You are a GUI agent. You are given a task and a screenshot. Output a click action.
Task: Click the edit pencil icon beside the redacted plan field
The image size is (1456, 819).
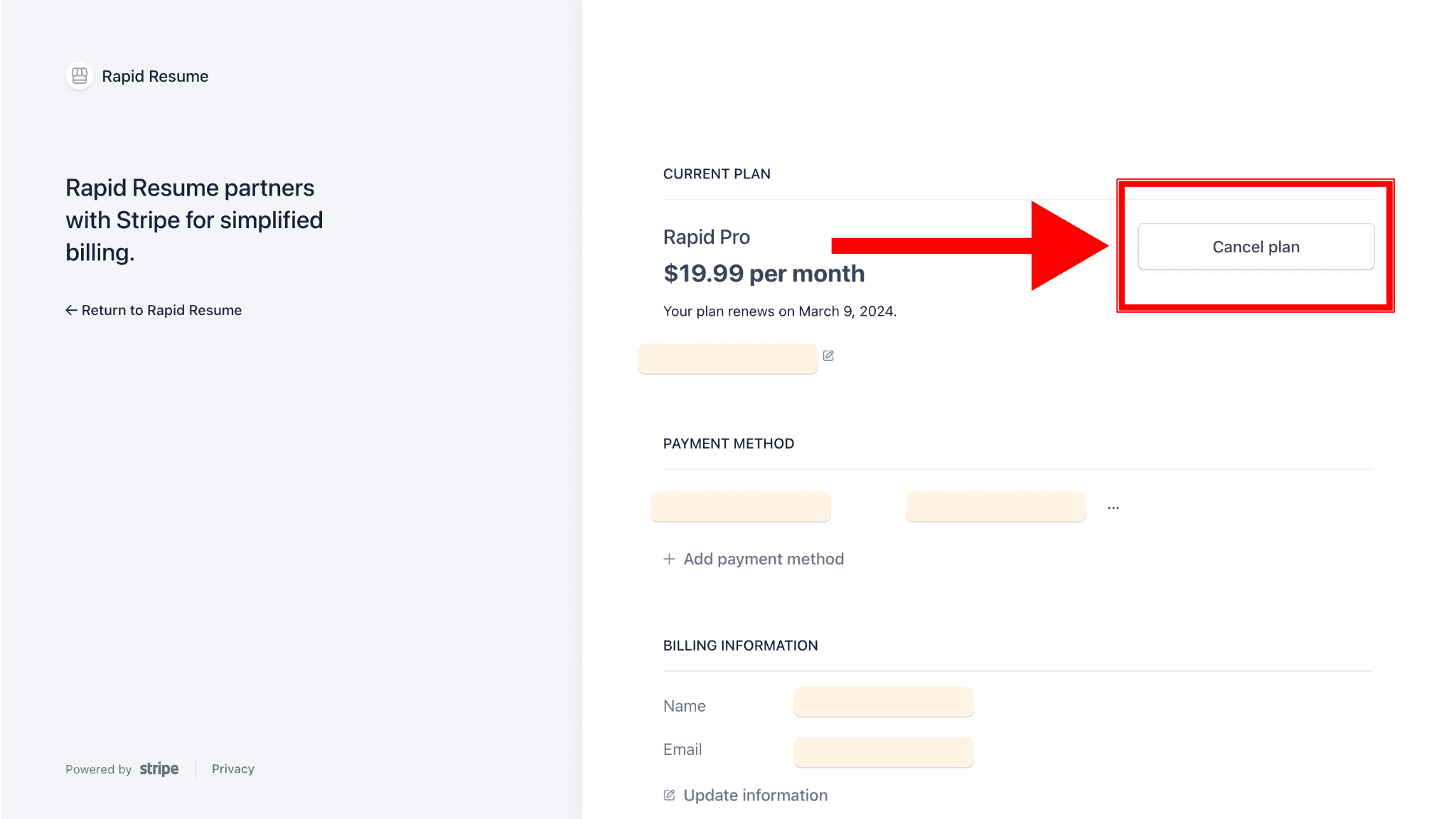pyautogui.click(x=828, y=355)
